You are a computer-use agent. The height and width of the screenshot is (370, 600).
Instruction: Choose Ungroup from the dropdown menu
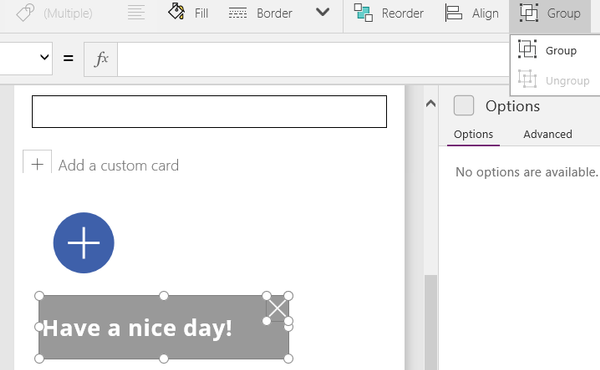pos(555,80)
